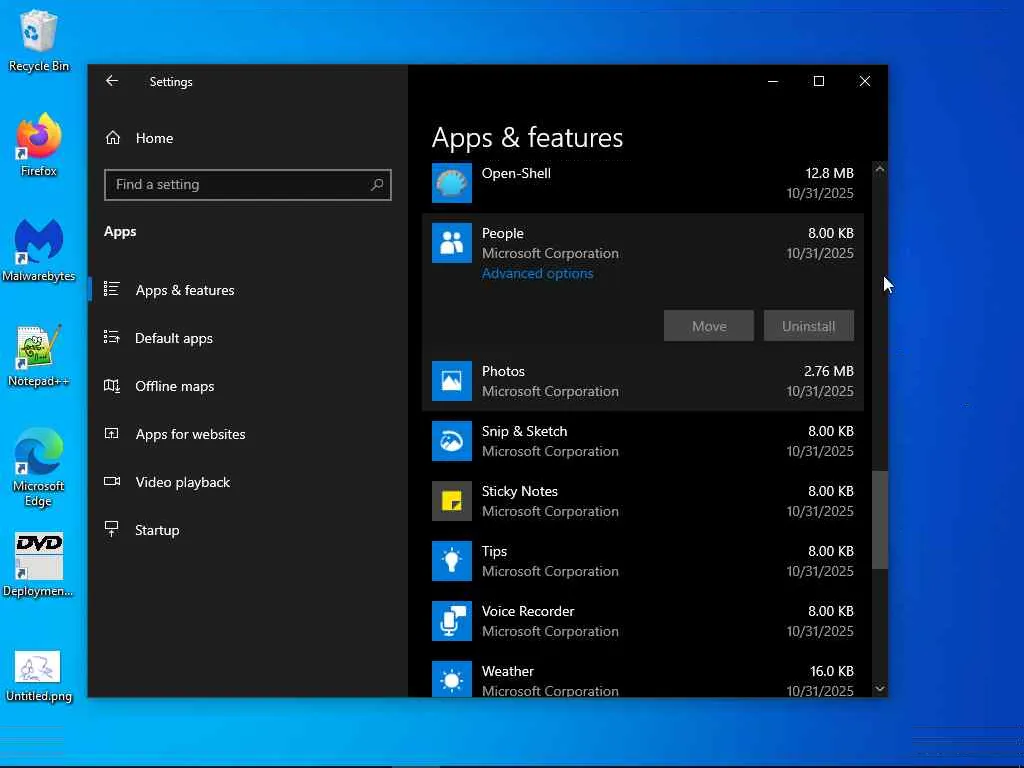
Task: Select the Malwarebytes desktop shortcut
Action: [39, 250]
